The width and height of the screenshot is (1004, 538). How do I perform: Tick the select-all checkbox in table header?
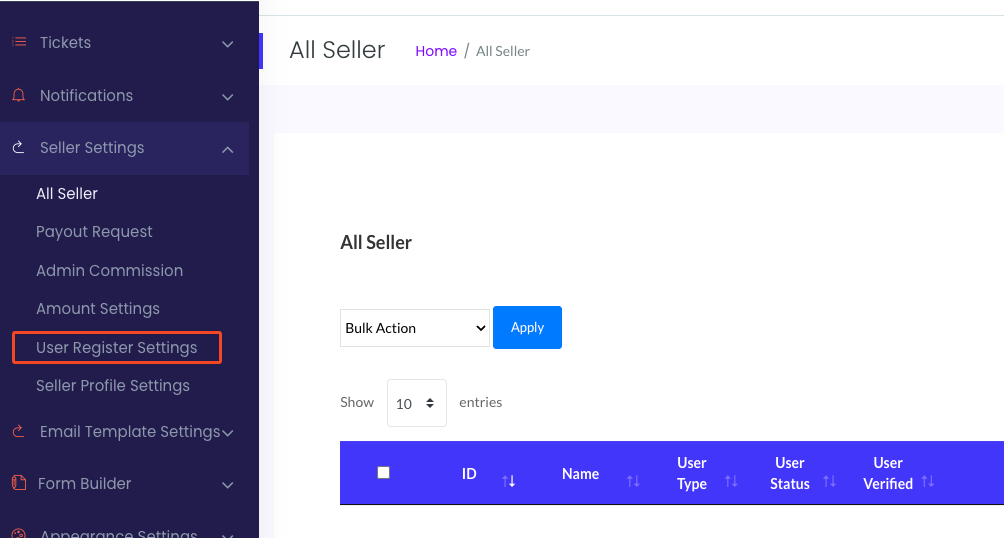coord(383,473)
